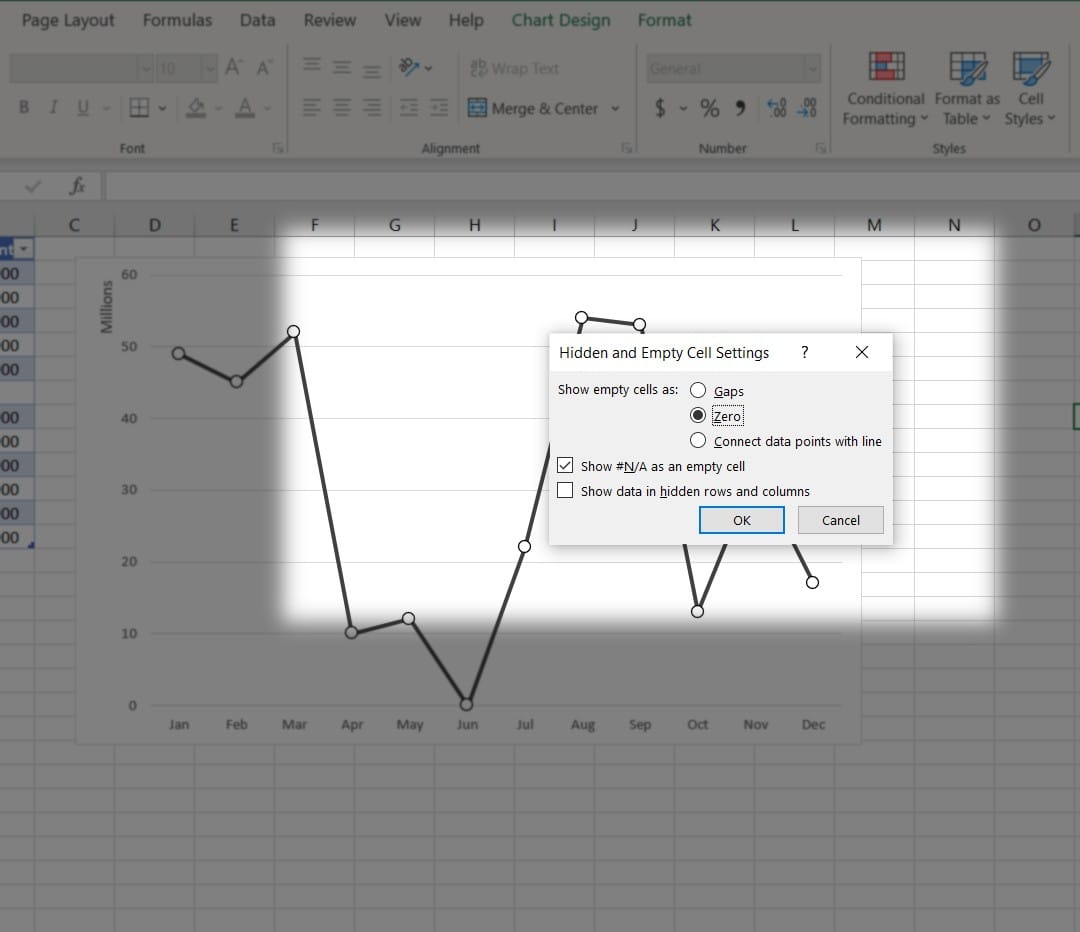Screen dimensions: 1080x932
Task: Uncheck Show #N/A as an empty cell
Action: coord(566,466)
